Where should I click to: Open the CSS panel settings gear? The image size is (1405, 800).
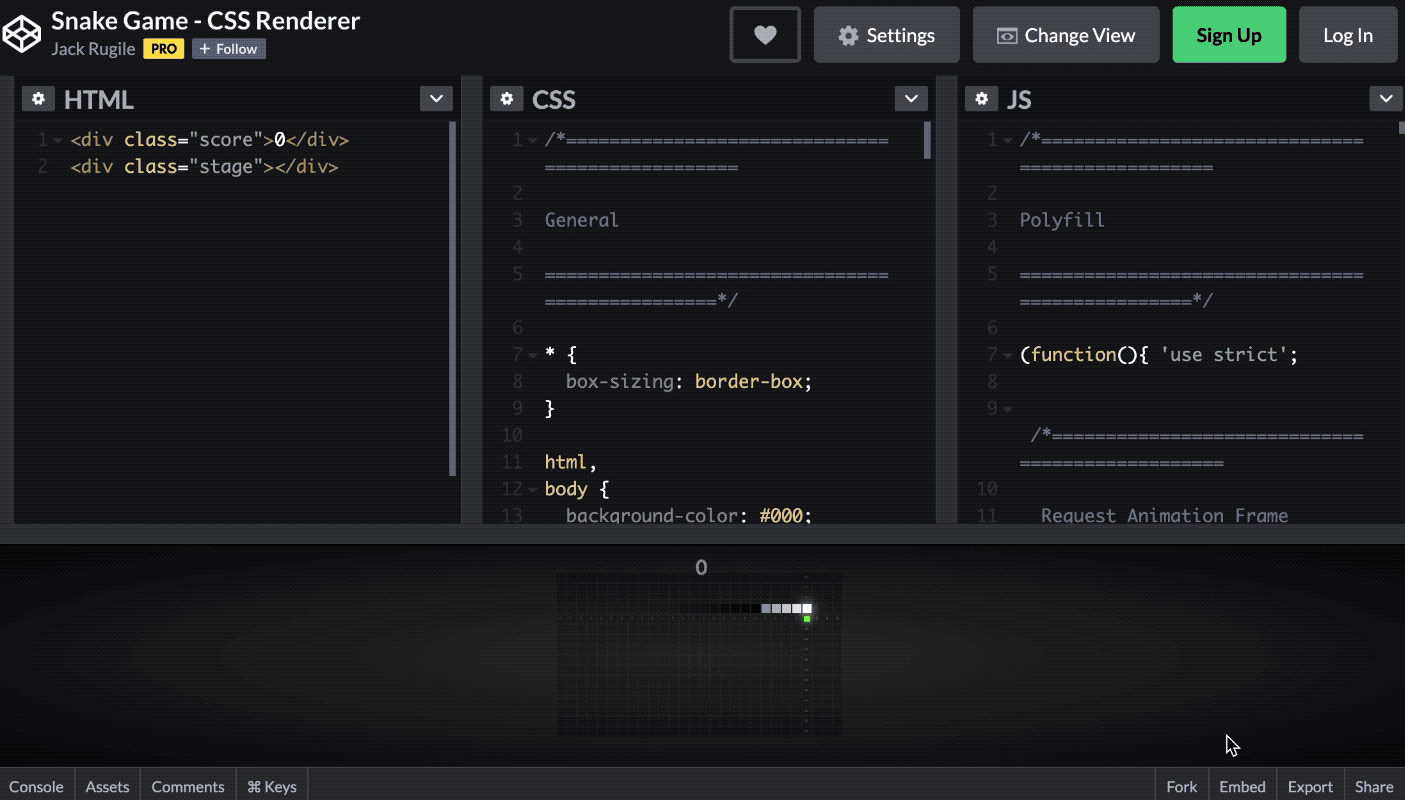pyautogui.click(x=507, y=98)
